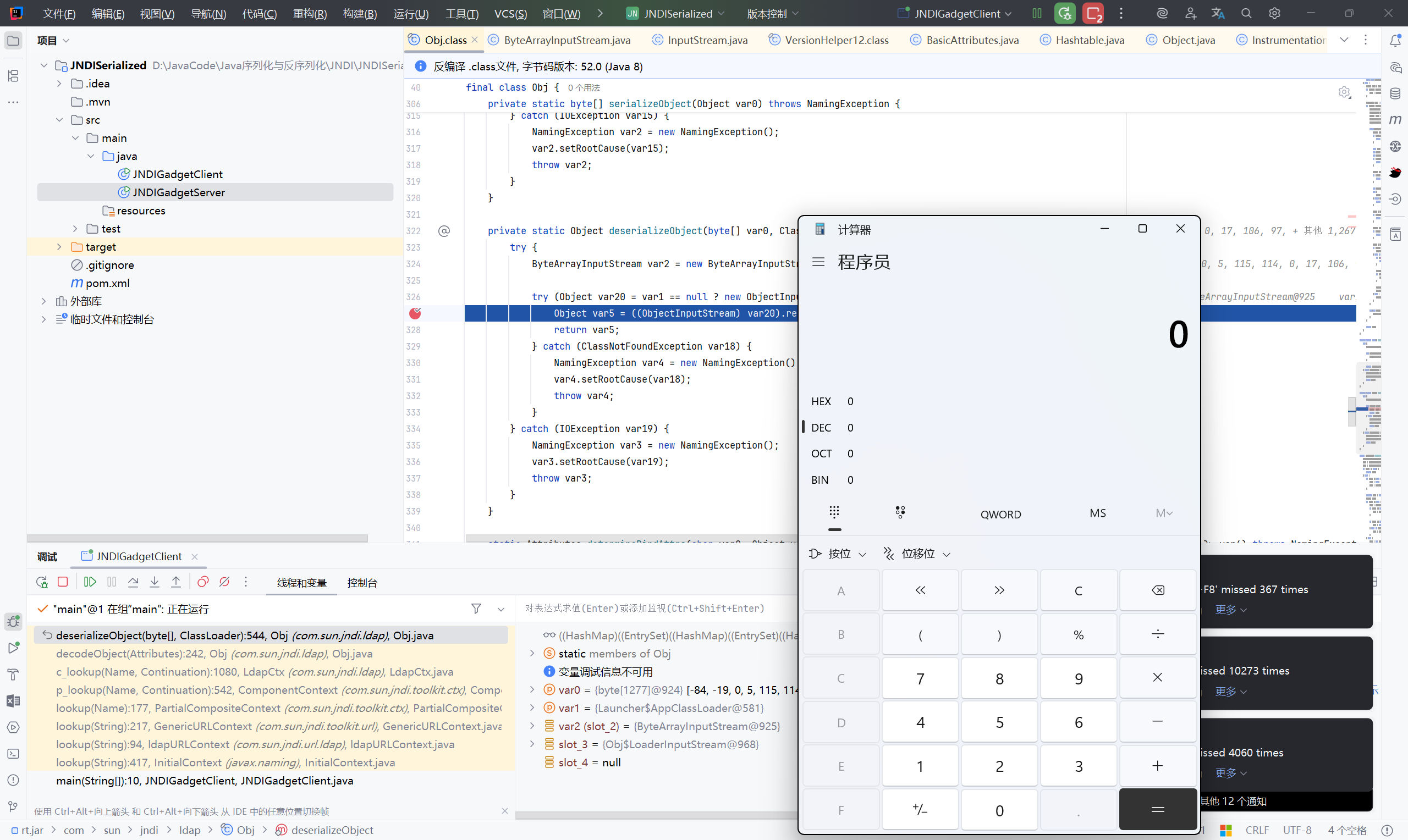This screenshot has width=1408, height=840.
Task: Click QWORD data size button
Action: point(1000,514)
